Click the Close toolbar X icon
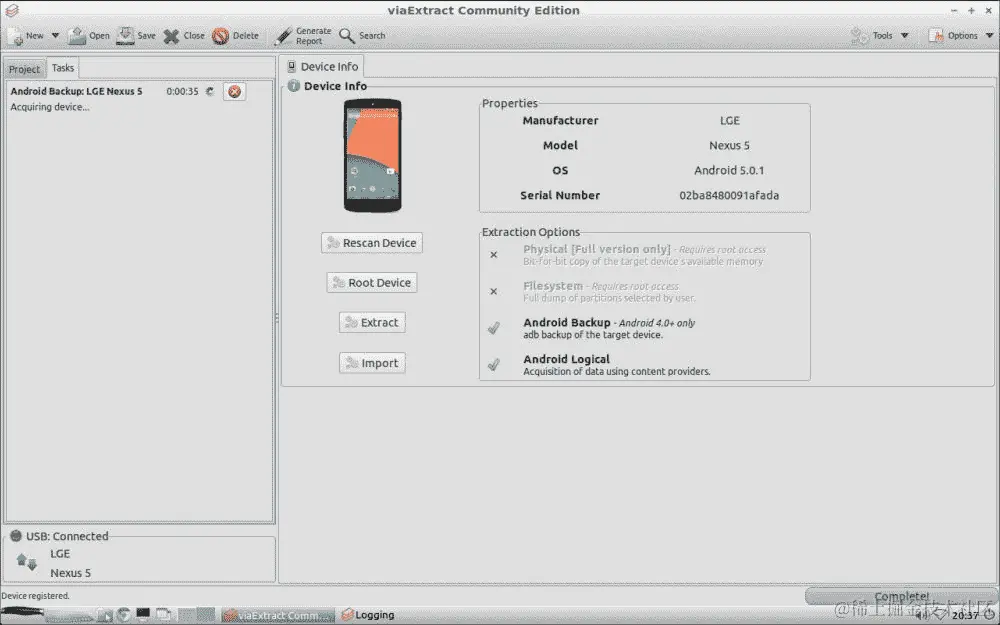The width and height of the screenshot is (1000, 625). [x=171, y=36]
